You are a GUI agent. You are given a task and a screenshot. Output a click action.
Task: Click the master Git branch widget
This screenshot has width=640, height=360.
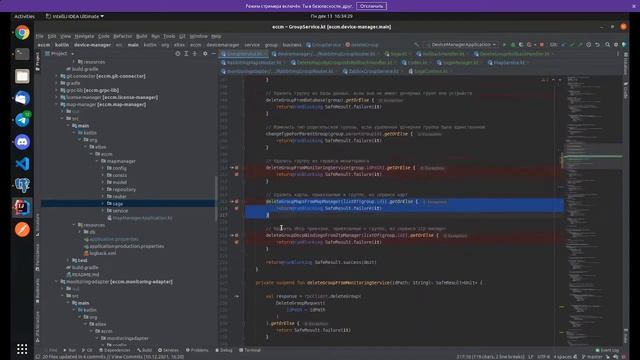click(592, 357)
